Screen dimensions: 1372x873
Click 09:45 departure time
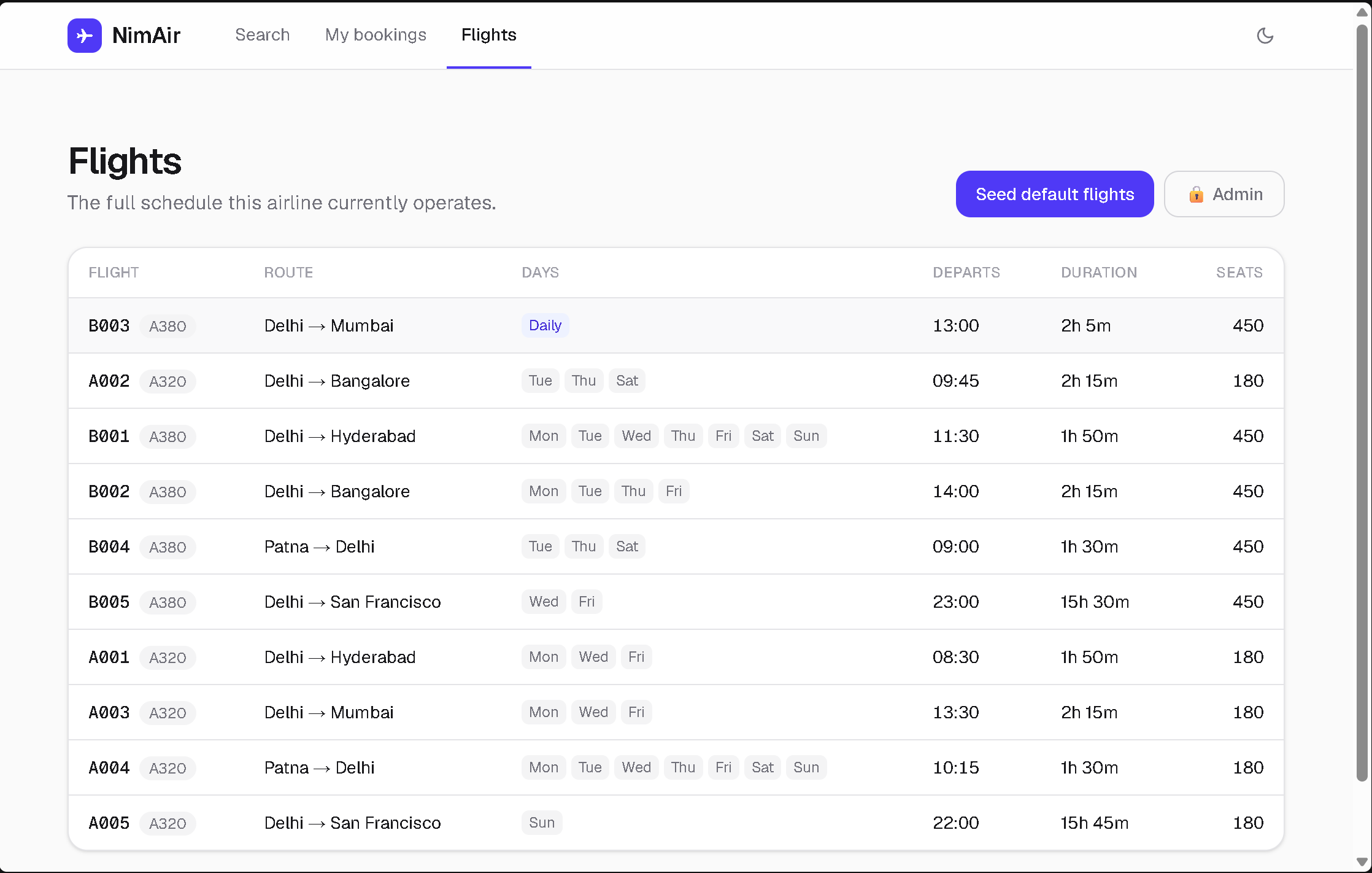point(955,381)
